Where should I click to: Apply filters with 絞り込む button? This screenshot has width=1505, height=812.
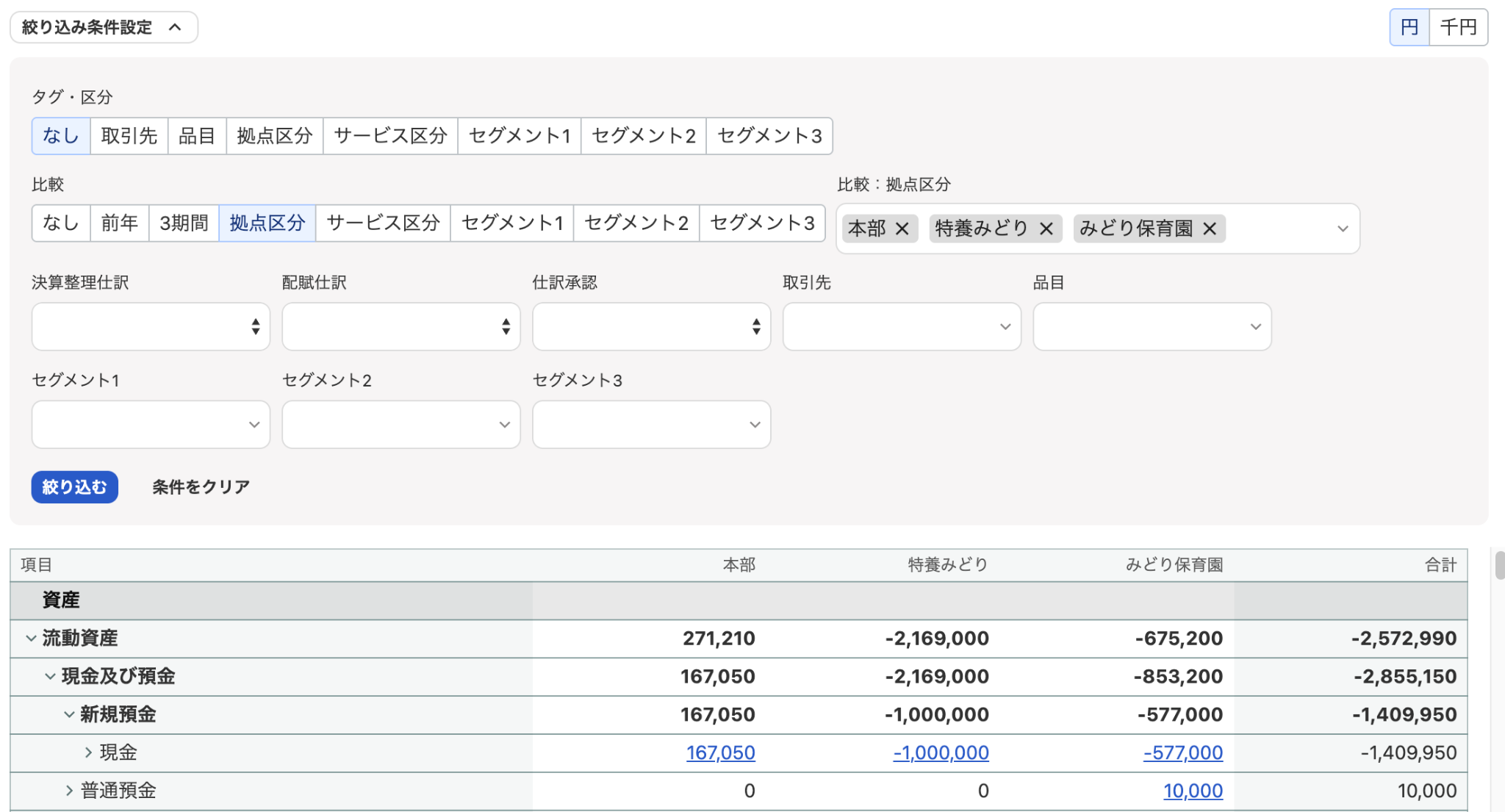[74, 487]
